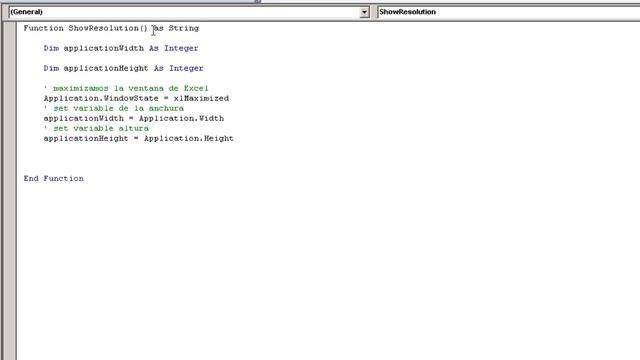Click the 'End Function' line
The image size is (640, 360).
coord(53,178)
